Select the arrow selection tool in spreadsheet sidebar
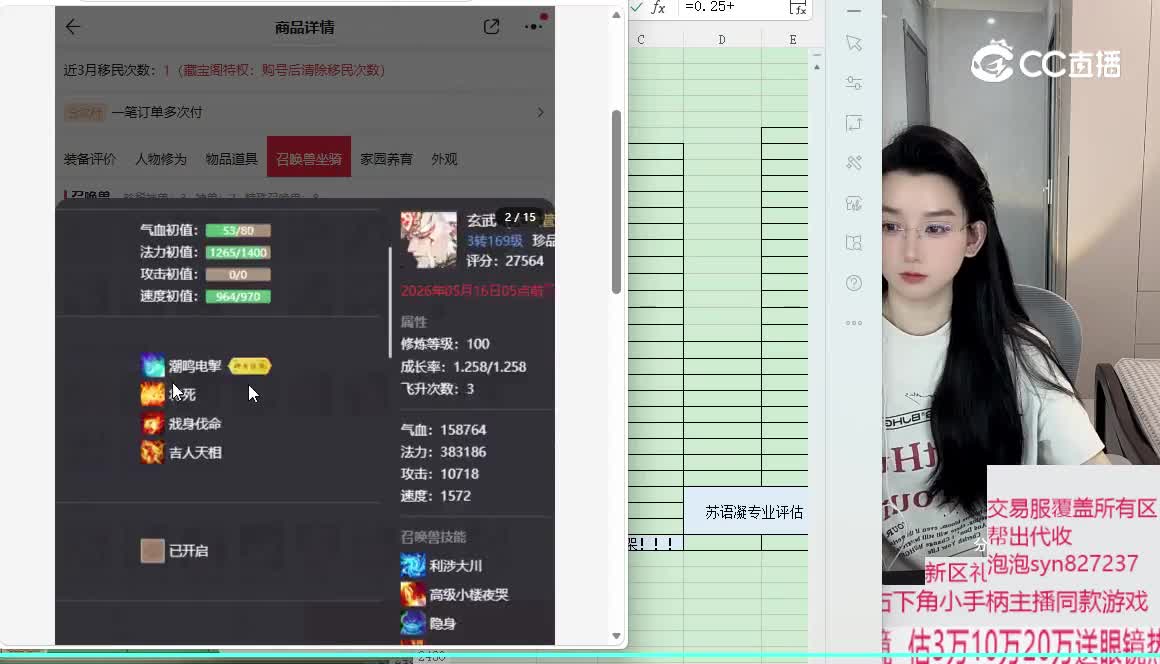Screen dimensions: 1160x664 point(854,43)
